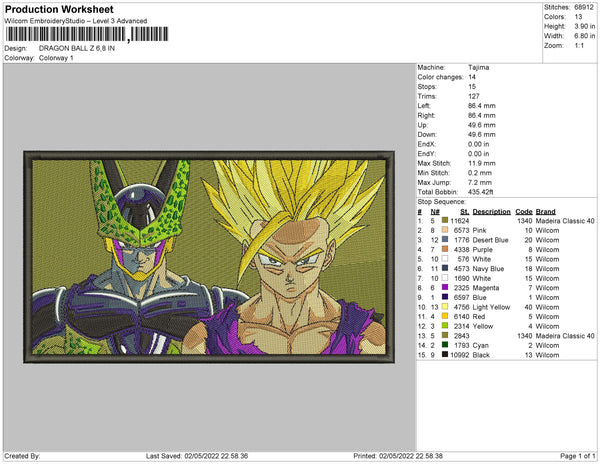
Task: Click the 'Printed: 02/05/2022 22.58.38' footer text
Action: (x=398, y=456)
